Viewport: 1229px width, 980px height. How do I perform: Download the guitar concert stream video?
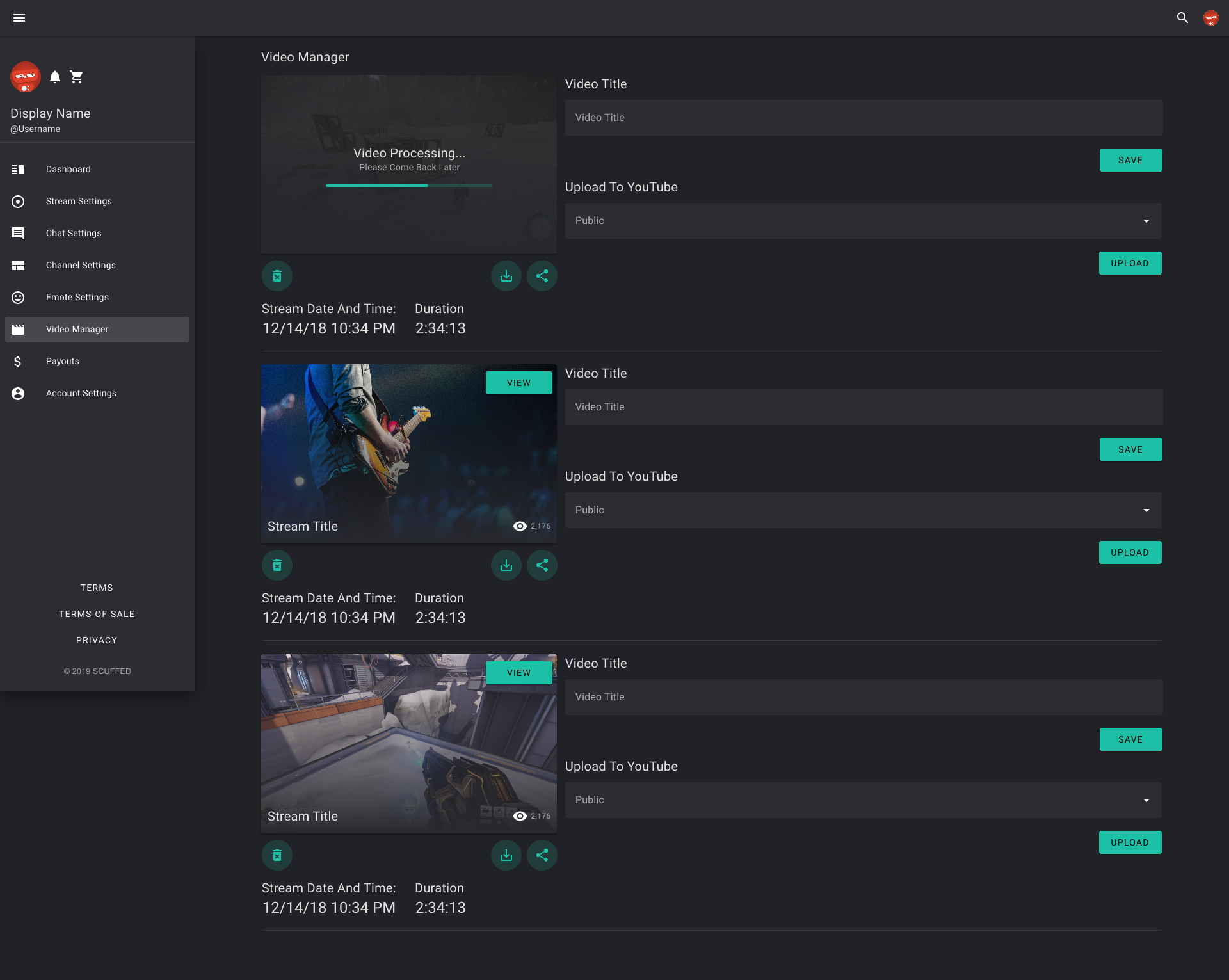pyautogui.click(x=506, y=565)
